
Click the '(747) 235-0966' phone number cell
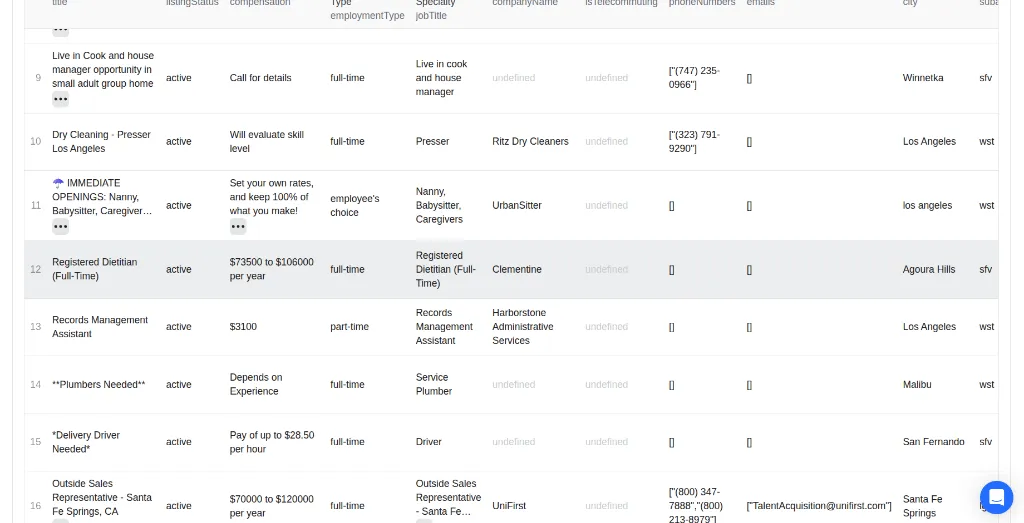click(694, 78)
